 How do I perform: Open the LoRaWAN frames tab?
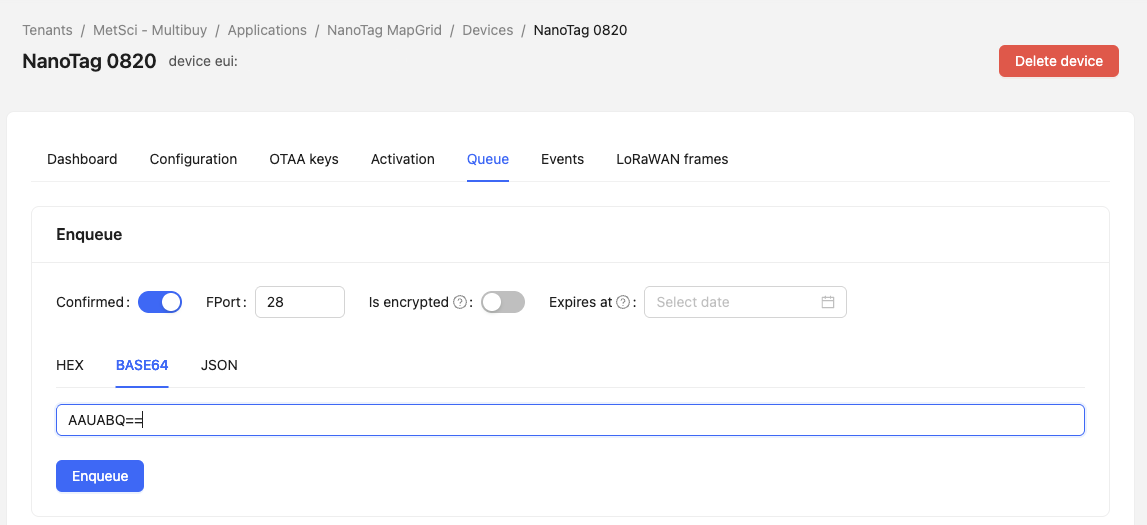pos(672,159)
